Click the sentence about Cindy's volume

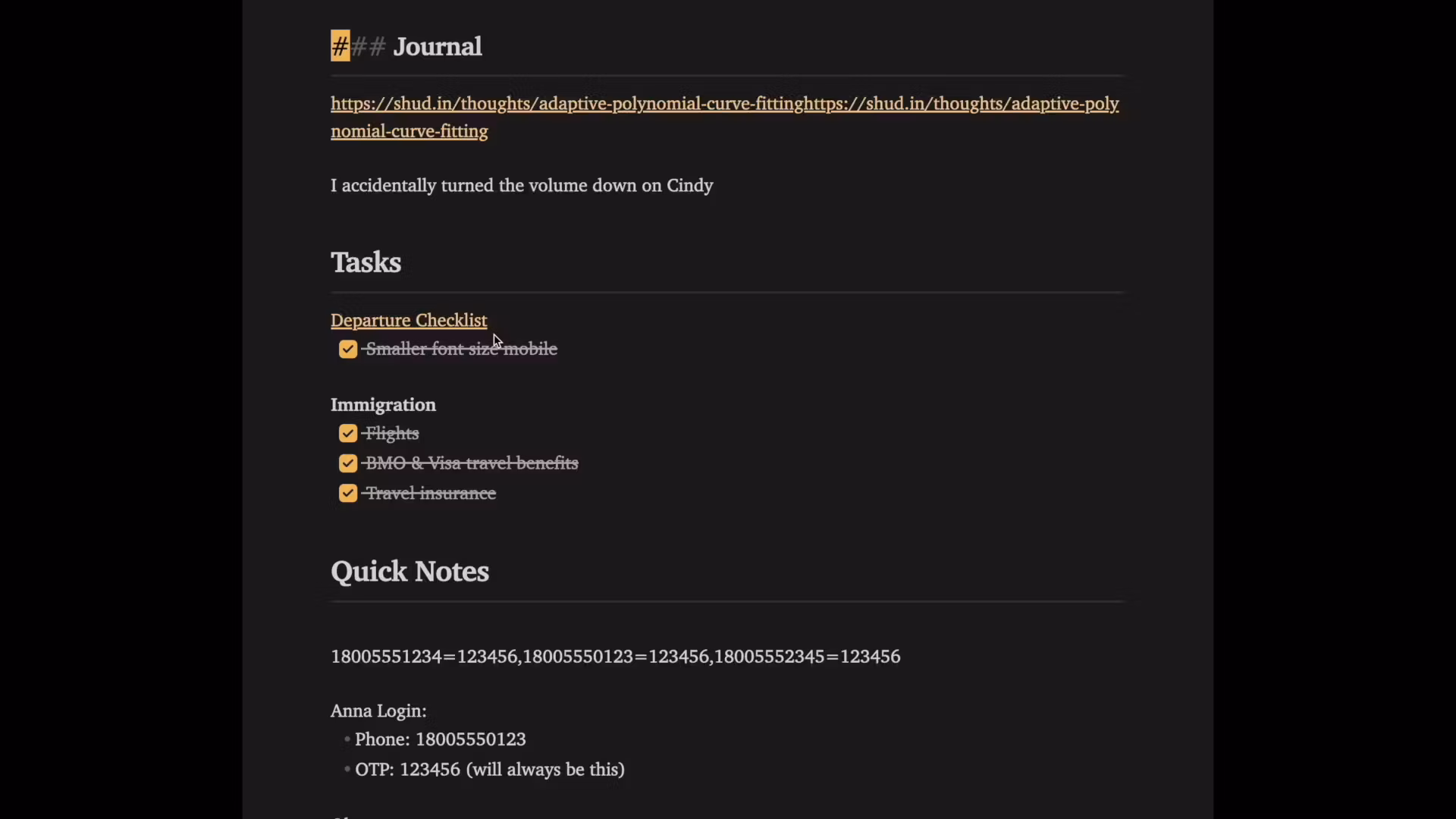point(521,186)
